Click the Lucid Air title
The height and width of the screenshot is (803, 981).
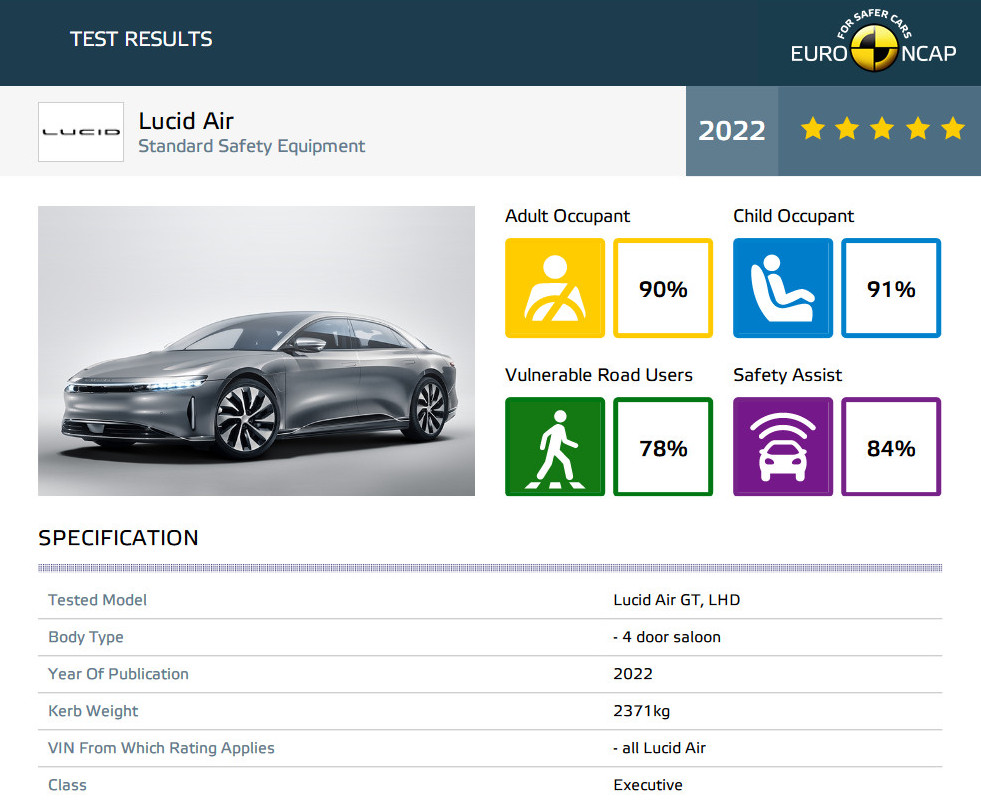[186, 121]
